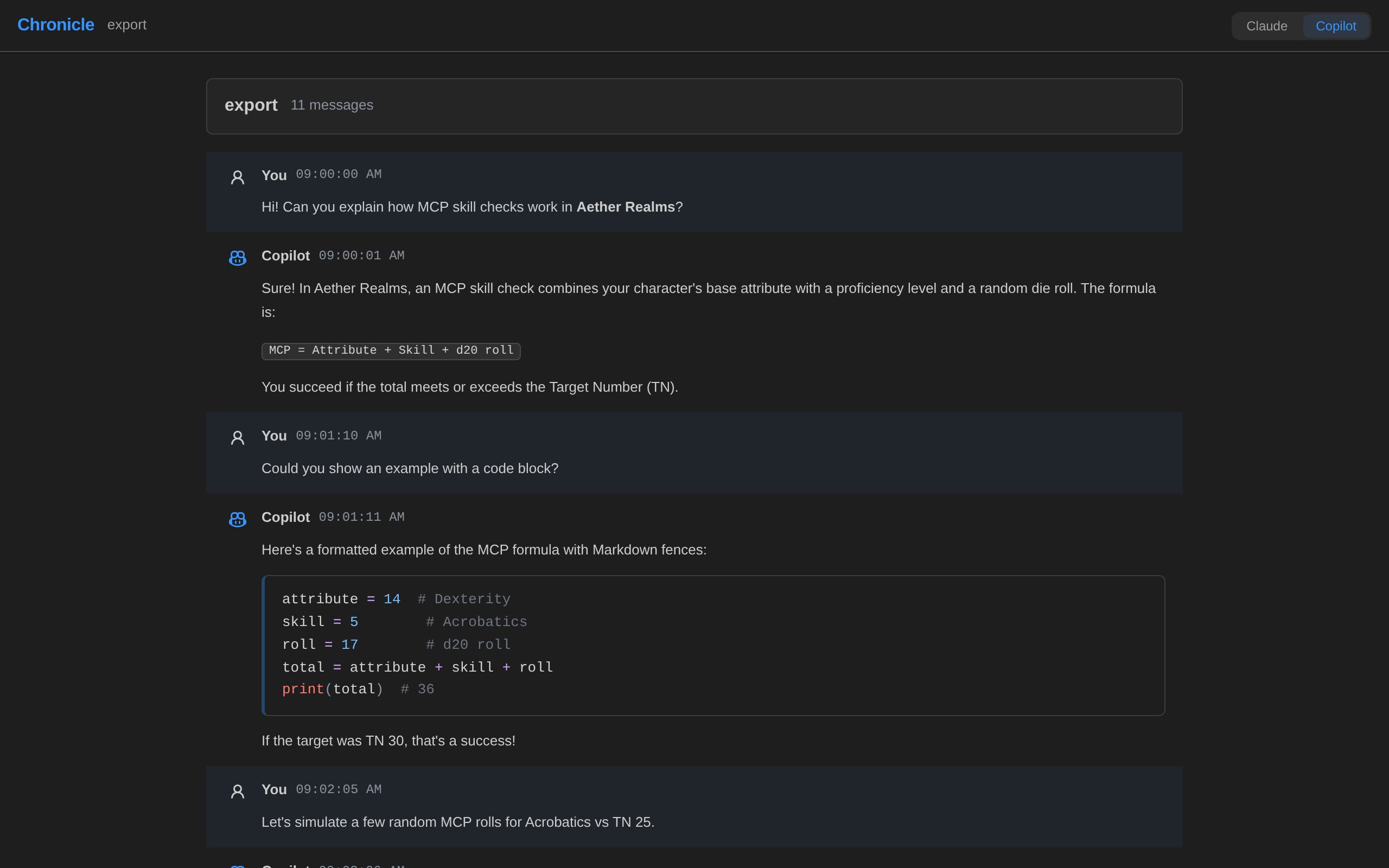
Task: Click the person icon on the code block question message
Action: pos(238,437)
